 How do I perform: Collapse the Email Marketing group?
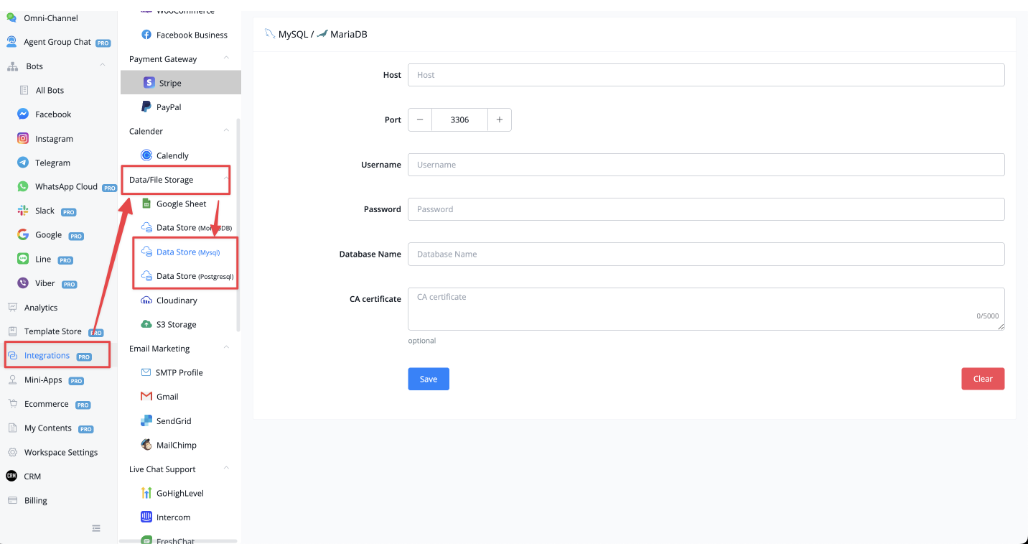pyautogui.click(x=226, y=349)
